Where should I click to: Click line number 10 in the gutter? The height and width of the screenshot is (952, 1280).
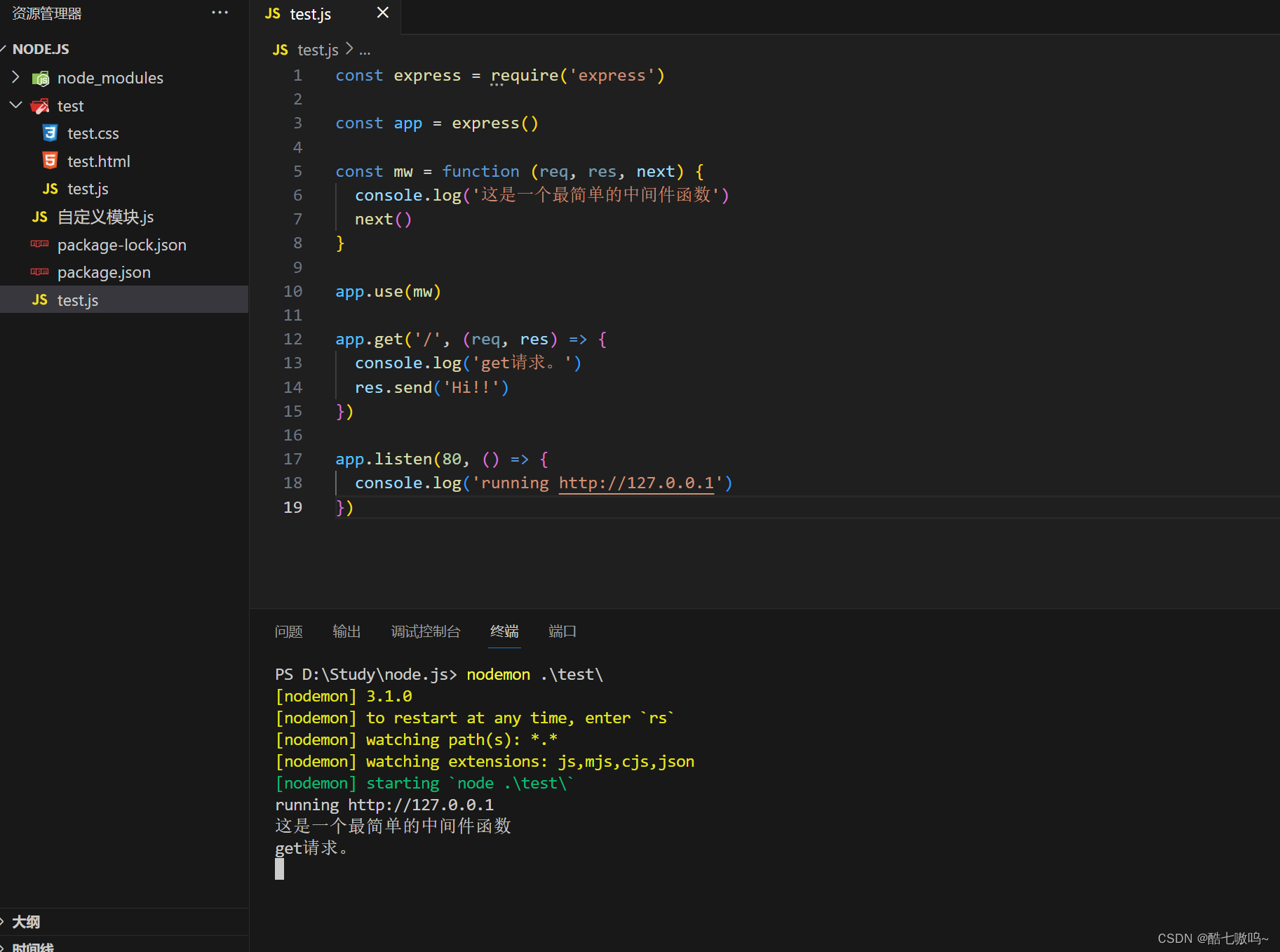[292, 292]
